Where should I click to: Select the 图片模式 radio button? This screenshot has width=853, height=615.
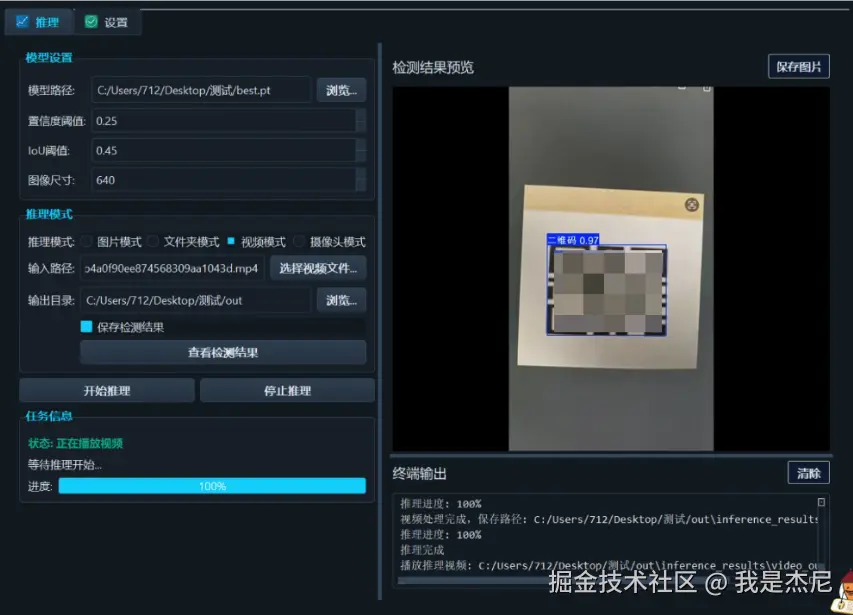tap(86, 241)
